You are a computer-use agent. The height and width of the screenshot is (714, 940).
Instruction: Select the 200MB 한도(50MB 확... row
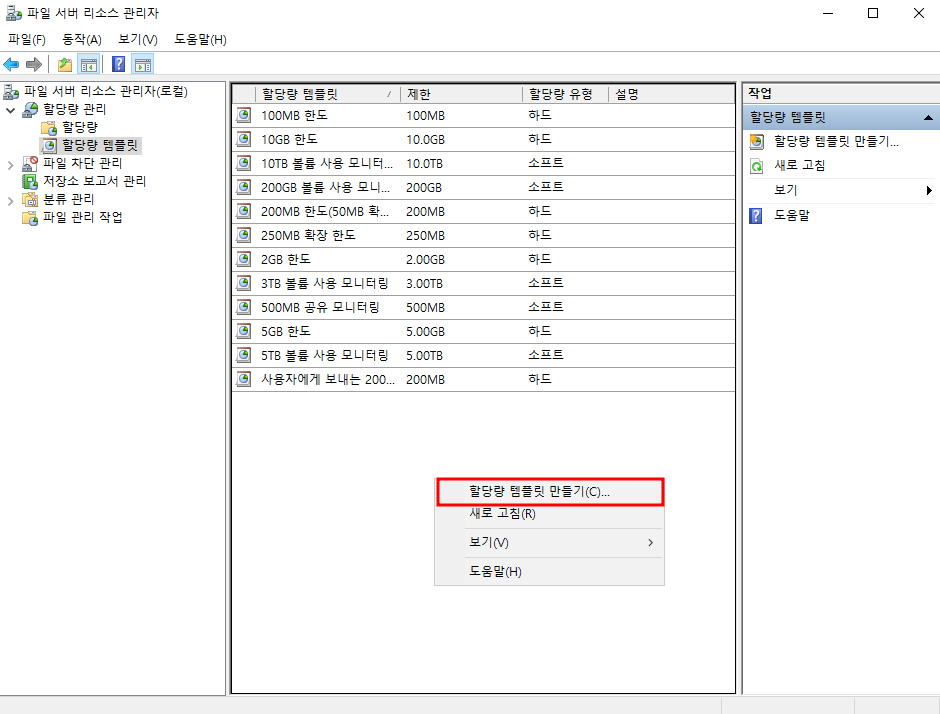point(483,211)
